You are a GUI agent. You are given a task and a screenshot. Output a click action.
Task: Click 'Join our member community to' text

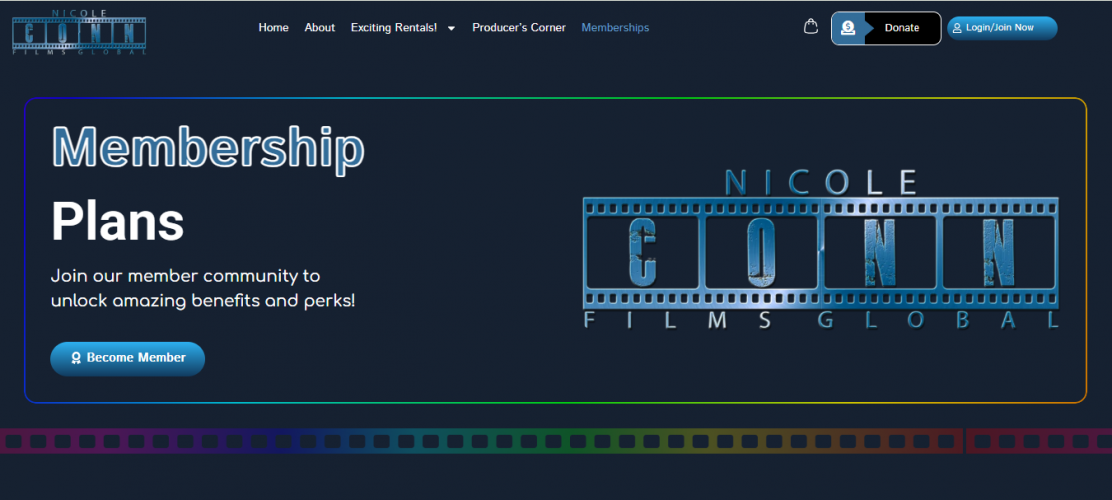186,275
